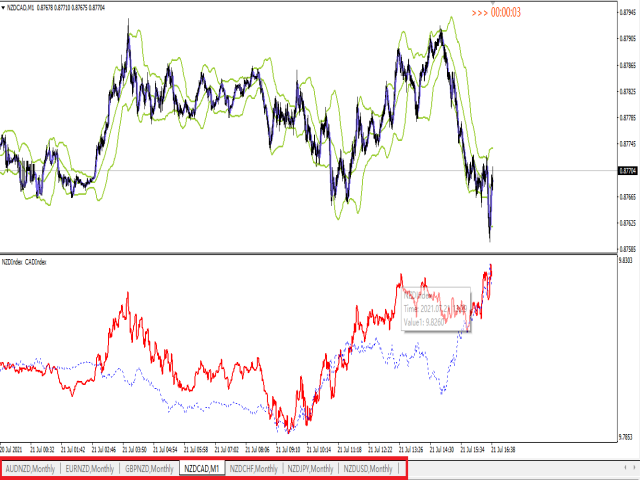Click the 21 Jul 16:38 time label
Image resolution: width=640 pixels, height=480 pixels.
coord(502,450)
